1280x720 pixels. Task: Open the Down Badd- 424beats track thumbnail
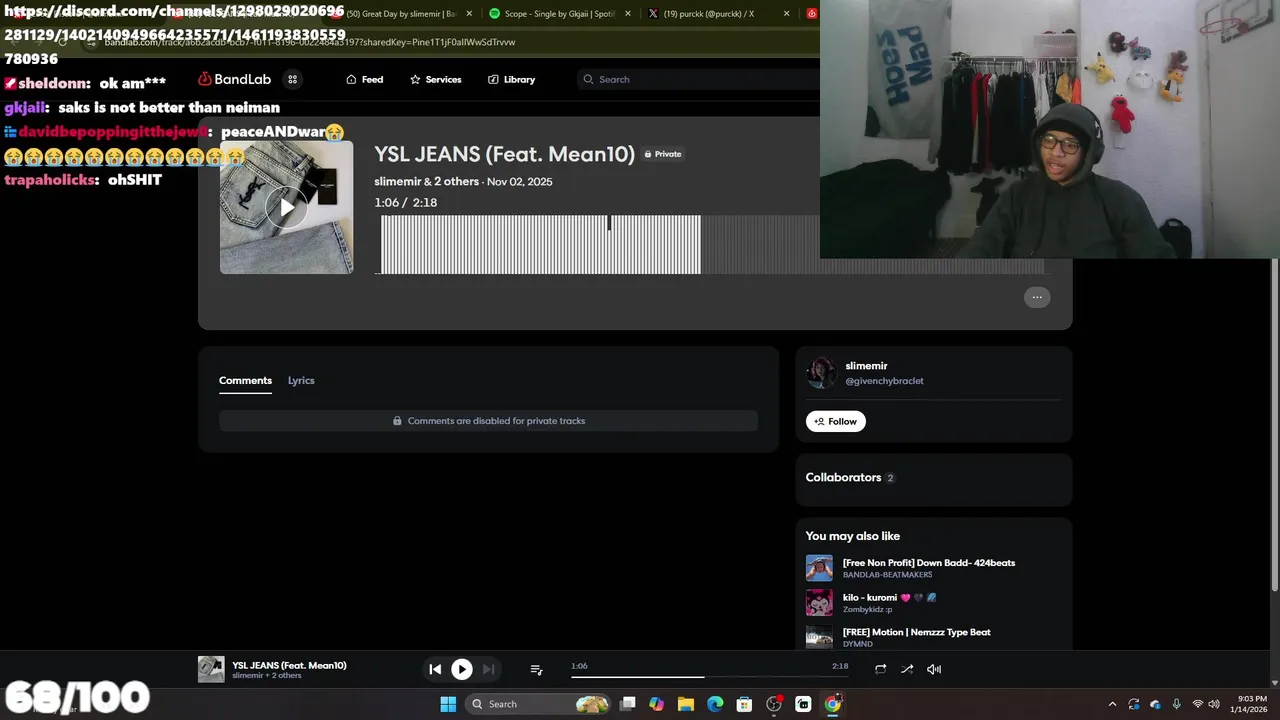(819, 568)
